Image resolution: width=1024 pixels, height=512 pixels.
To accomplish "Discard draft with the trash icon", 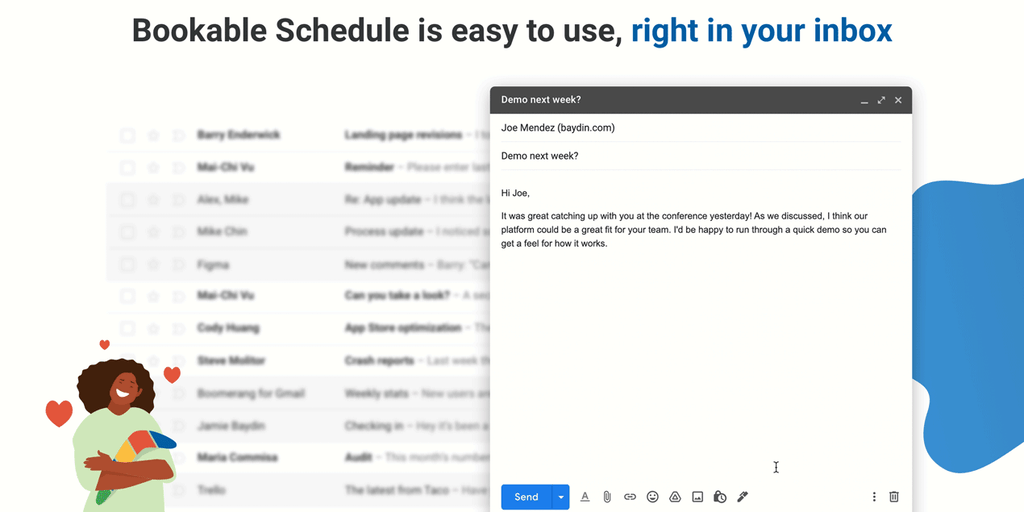I will click(894, 497).
